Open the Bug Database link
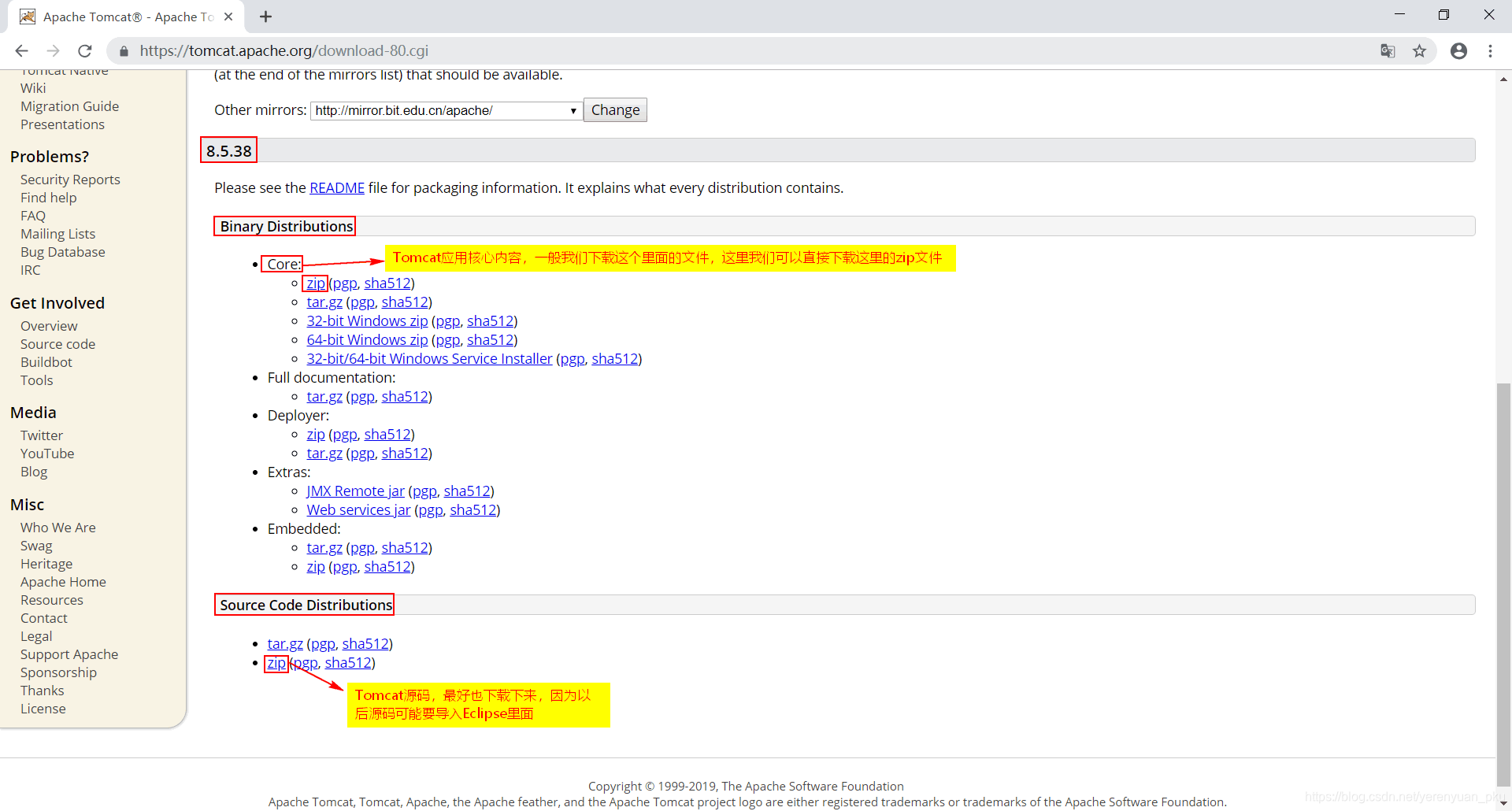Screen dimensions: 1512x811 [62, 252]
